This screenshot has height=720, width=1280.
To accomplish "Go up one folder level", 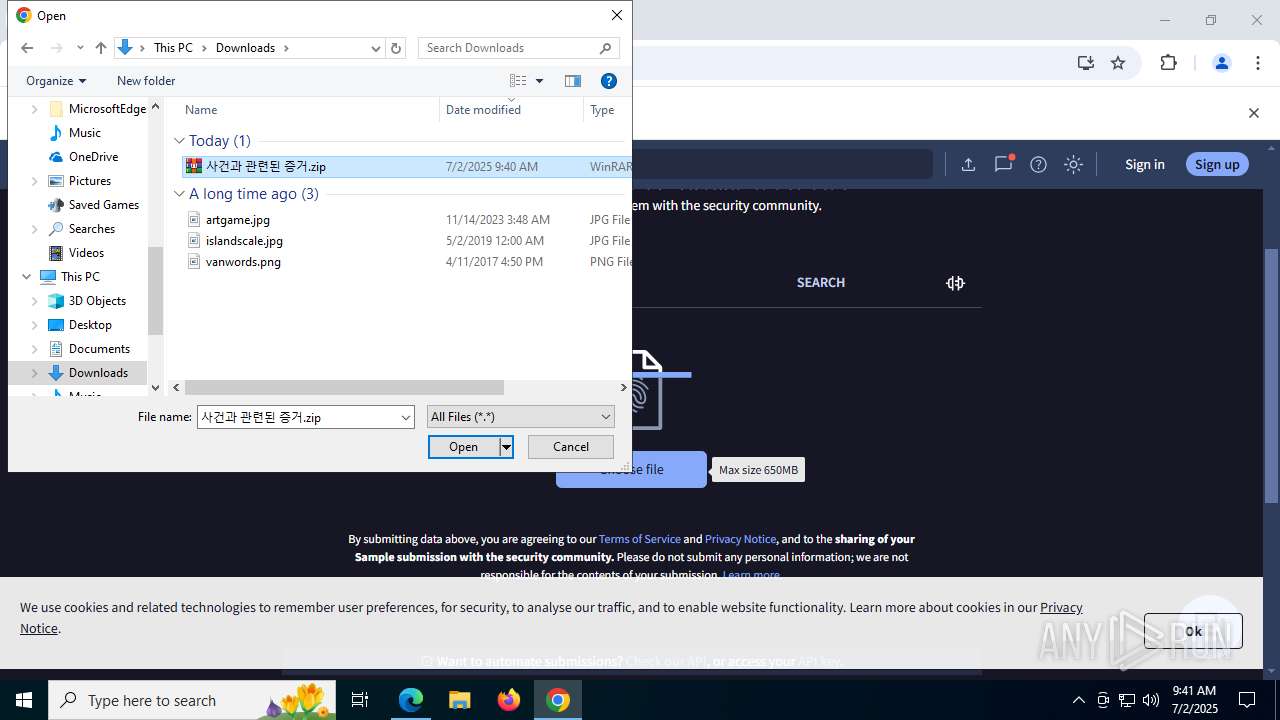I will (x=100, y=48).
